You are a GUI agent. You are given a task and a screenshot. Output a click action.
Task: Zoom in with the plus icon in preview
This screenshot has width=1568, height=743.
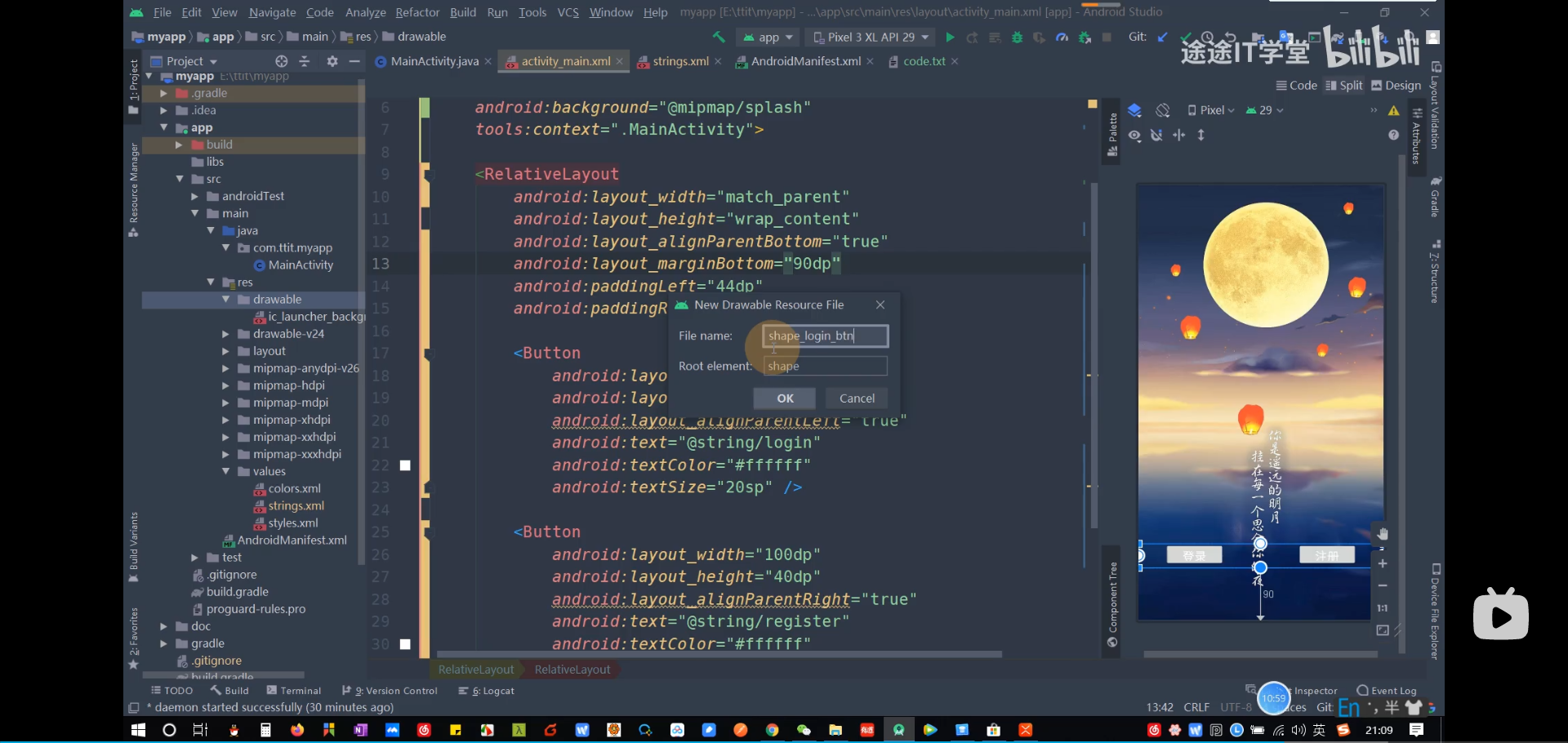[1382, 563]
